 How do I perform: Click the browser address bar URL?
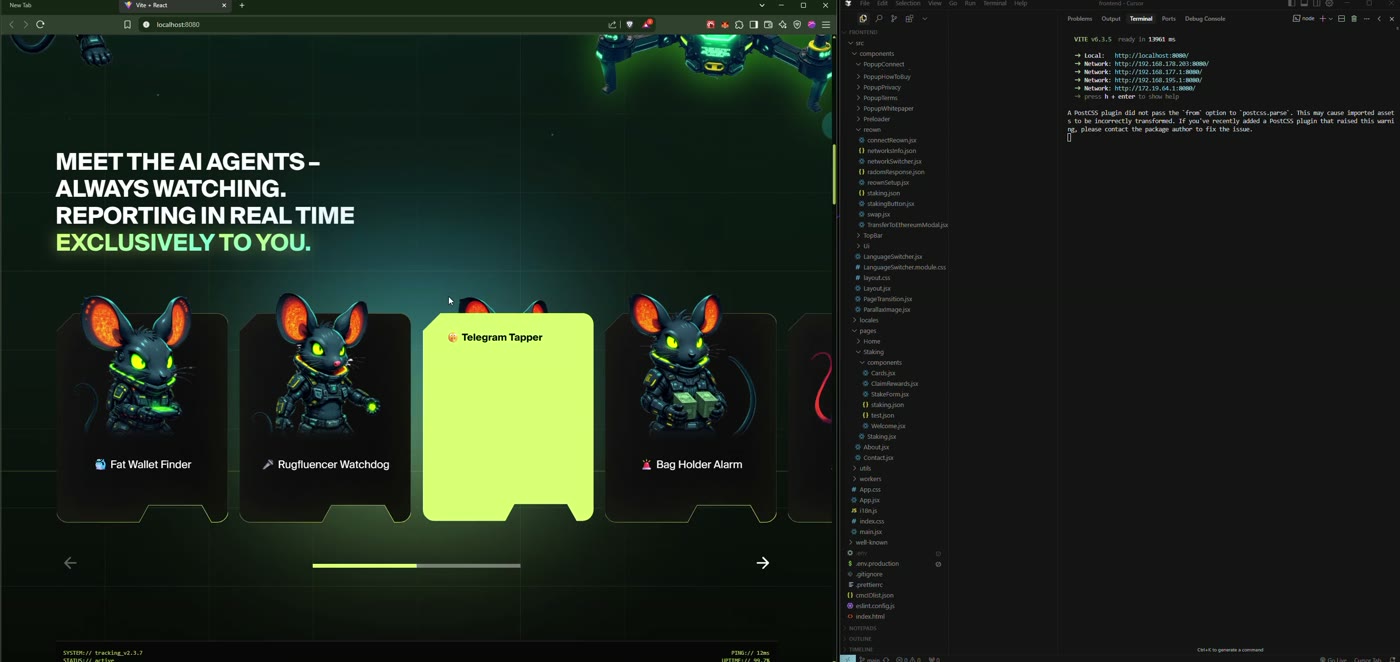[x=178, y=24]
